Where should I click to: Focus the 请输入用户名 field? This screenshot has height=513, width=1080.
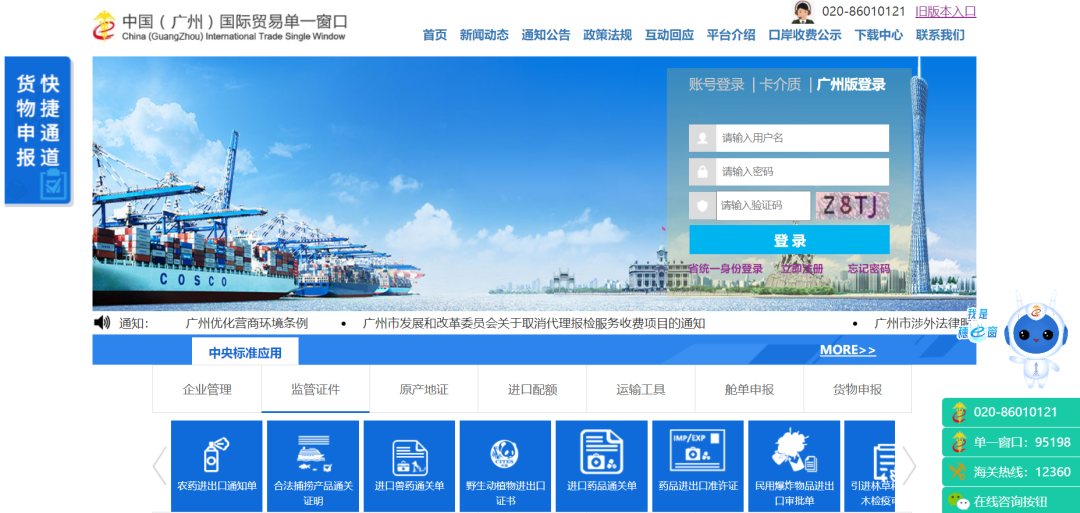click(802, 138)
